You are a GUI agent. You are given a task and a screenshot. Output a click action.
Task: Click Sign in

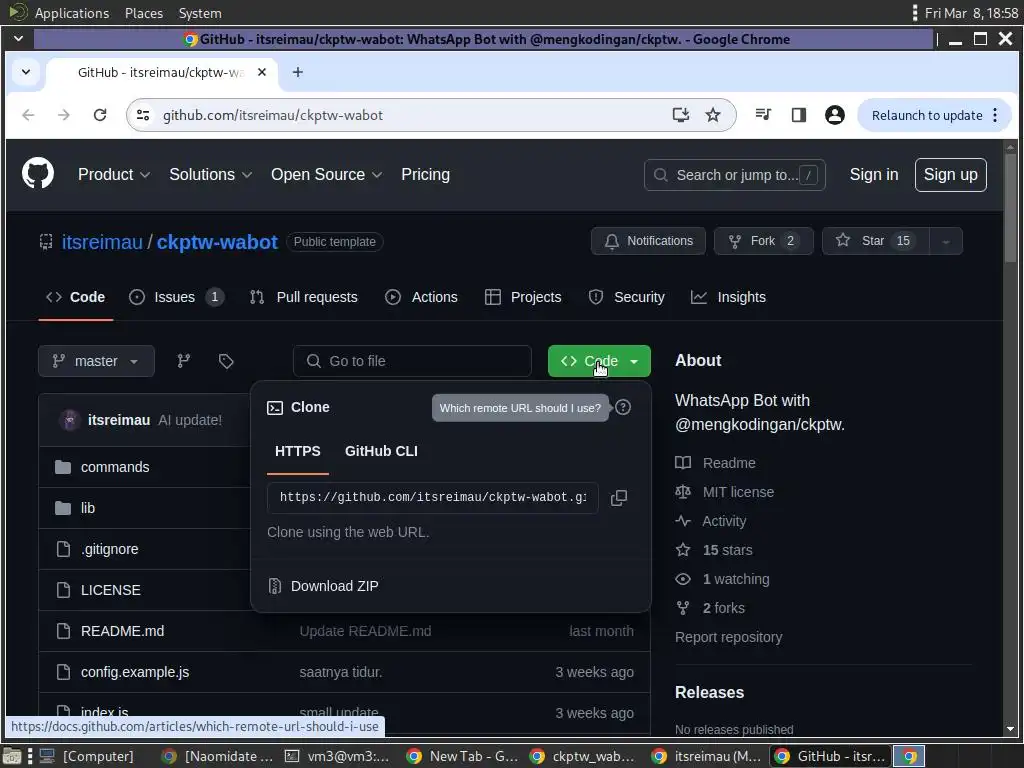coord(874,174)
